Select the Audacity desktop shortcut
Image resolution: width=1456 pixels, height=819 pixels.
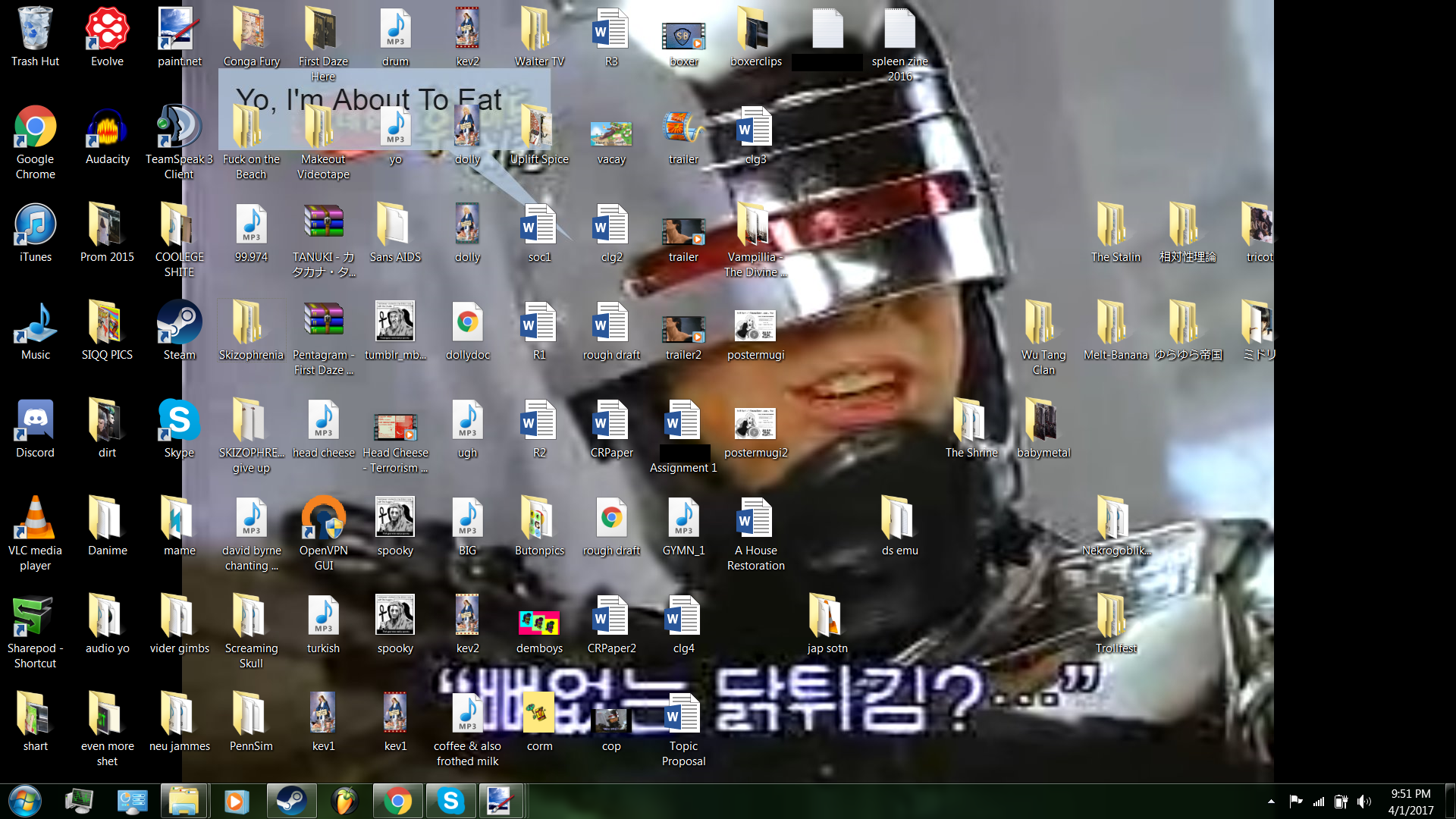tap(107, 129)
